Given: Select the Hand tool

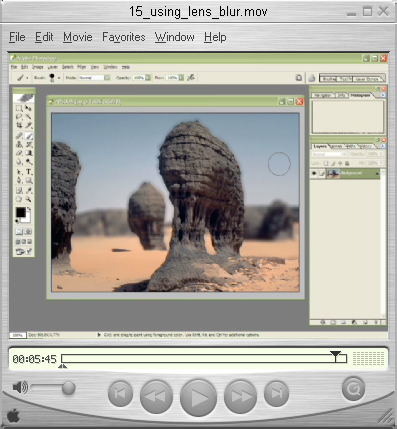Looking at the screenshot, I should coord(19,199).
